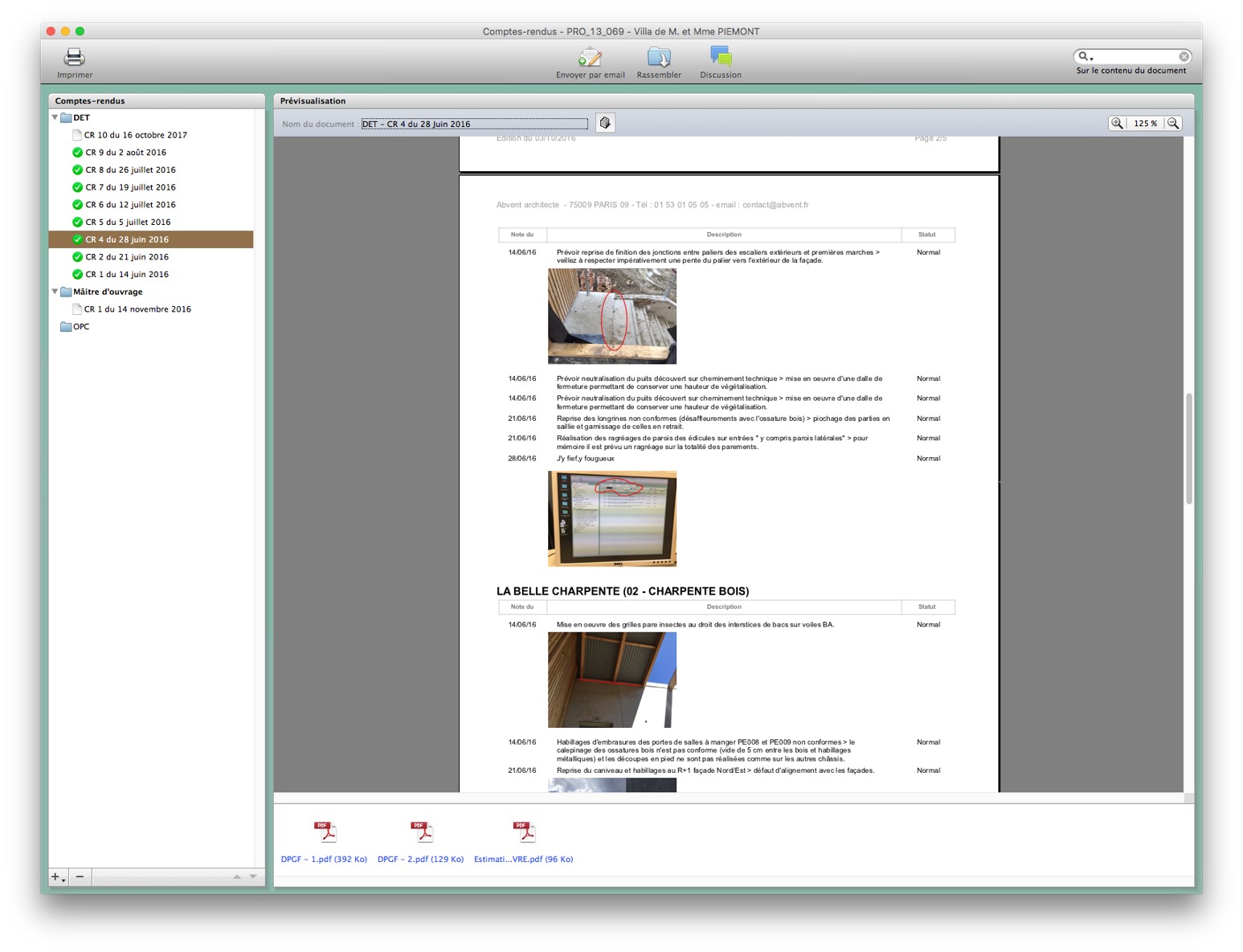Click the wooden roof structure photo

click(612, 680)
